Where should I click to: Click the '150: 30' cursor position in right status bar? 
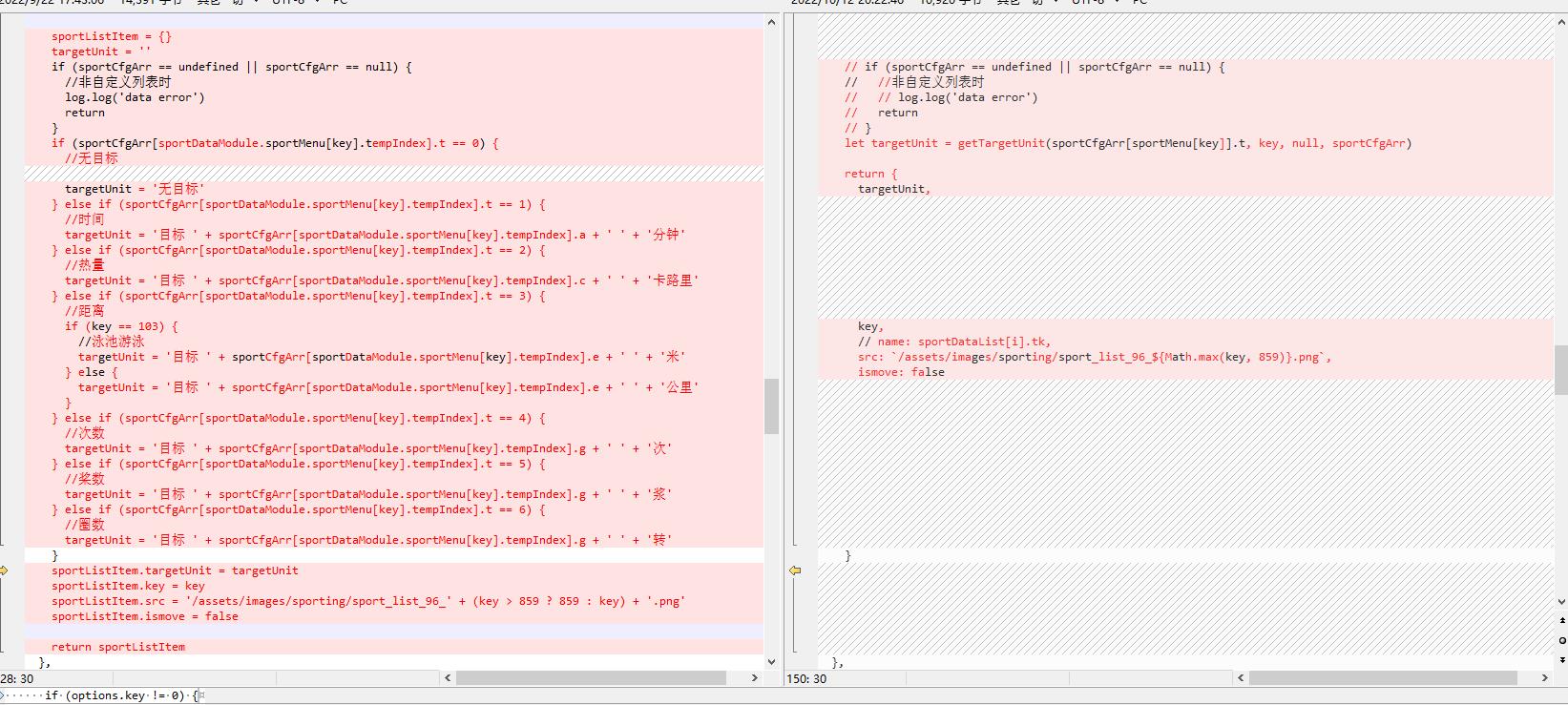coord(806,678)
